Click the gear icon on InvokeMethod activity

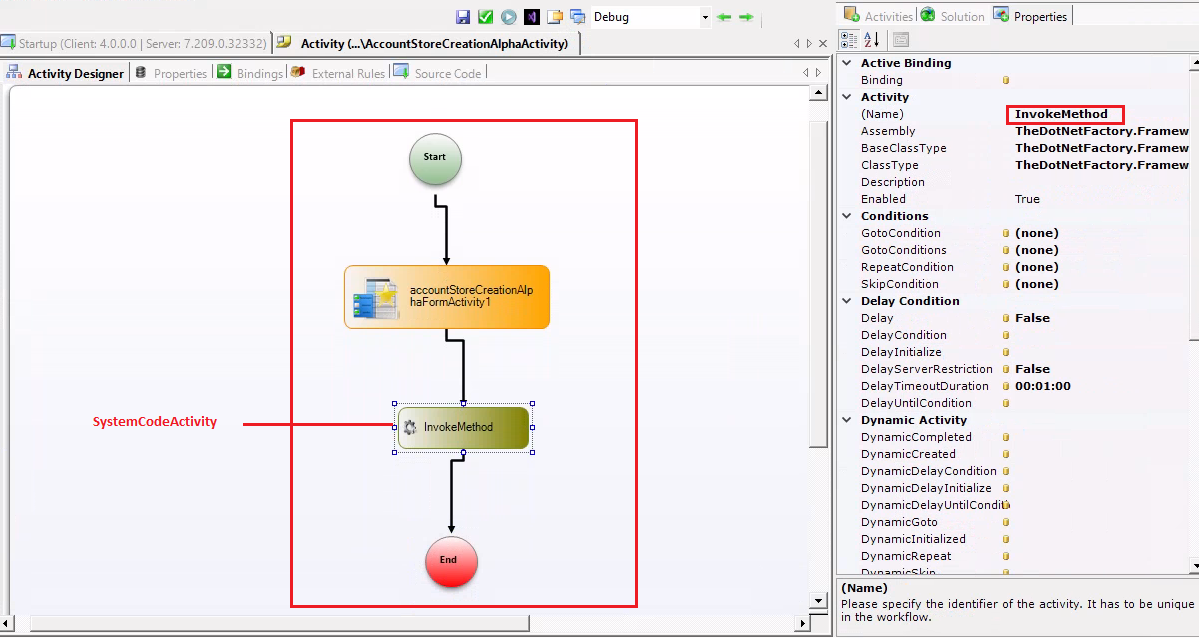410,427
